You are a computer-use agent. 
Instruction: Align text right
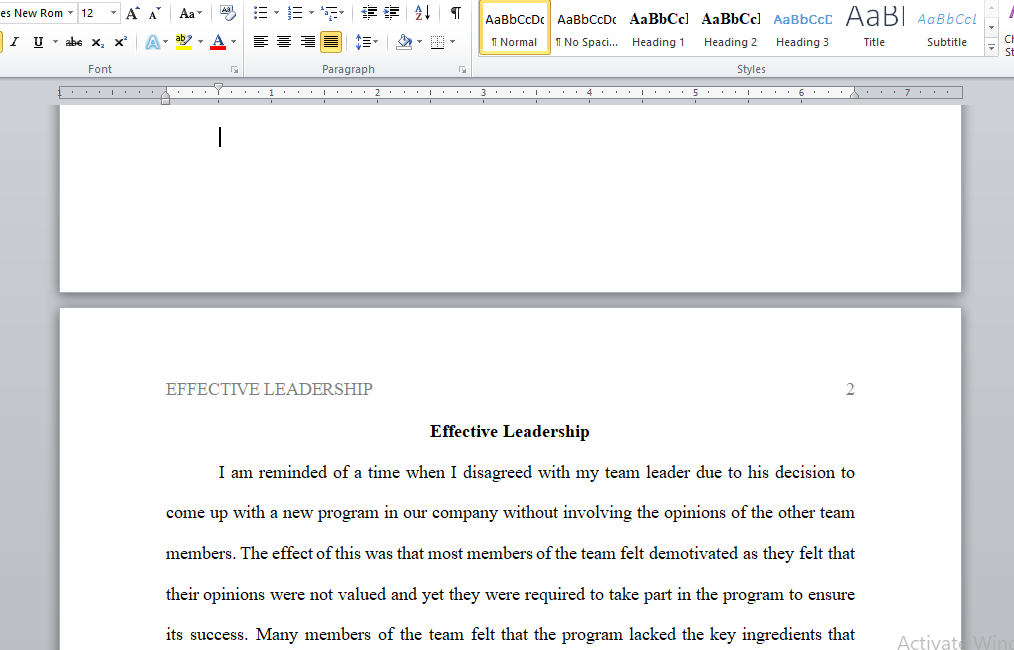click(x=307, y=42)
